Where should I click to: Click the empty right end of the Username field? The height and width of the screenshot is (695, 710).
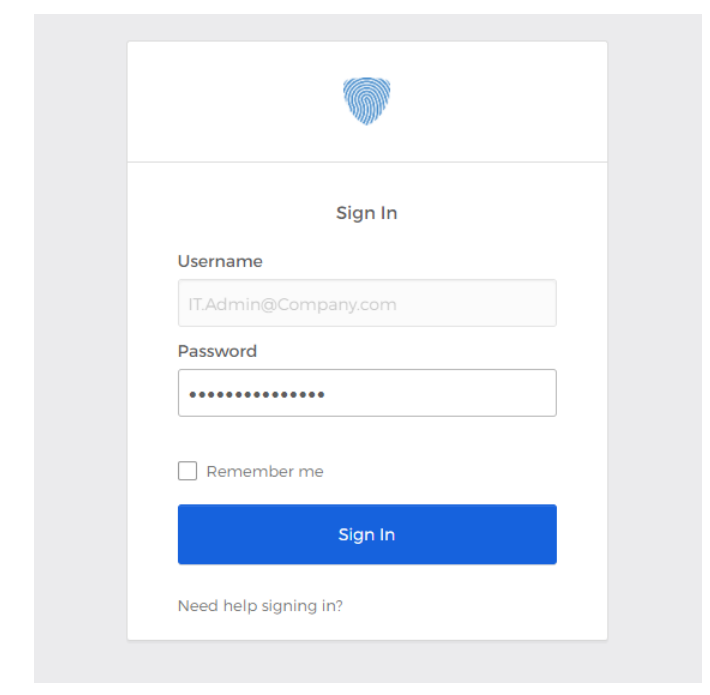[500, 303]
